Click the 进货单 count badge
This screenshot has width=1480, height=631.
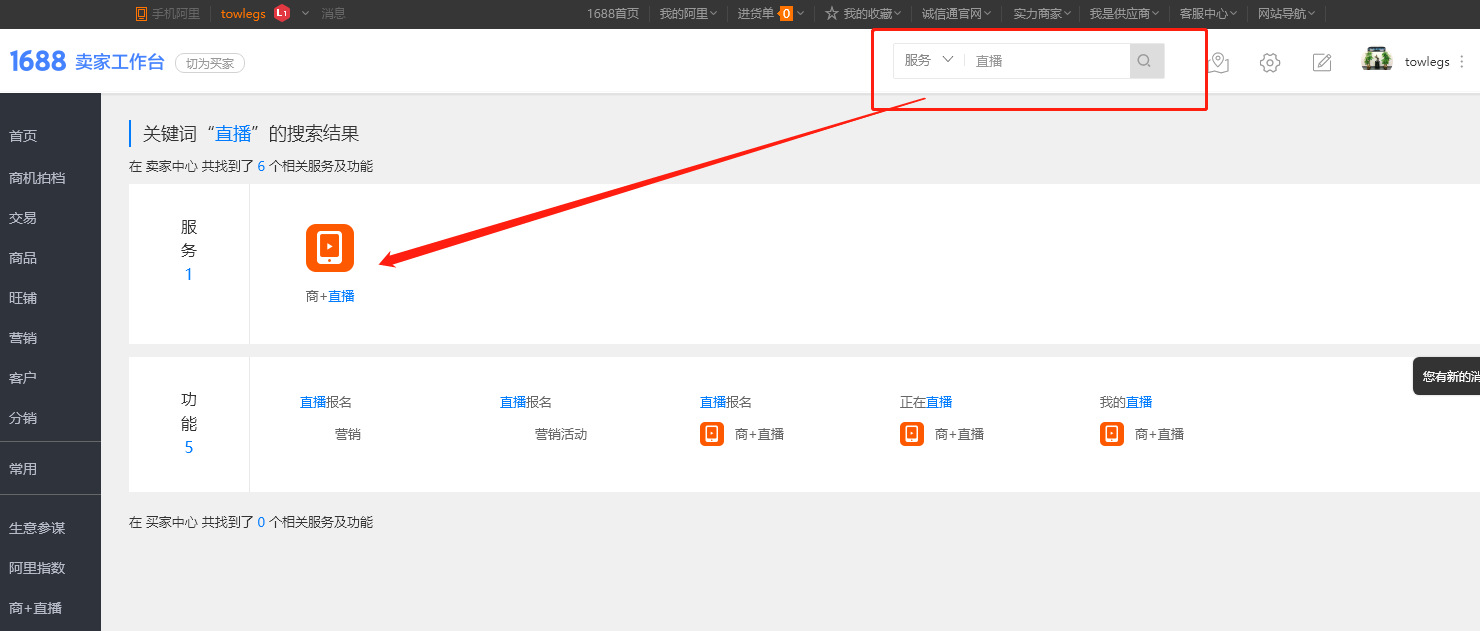click(x=786, y=14)
